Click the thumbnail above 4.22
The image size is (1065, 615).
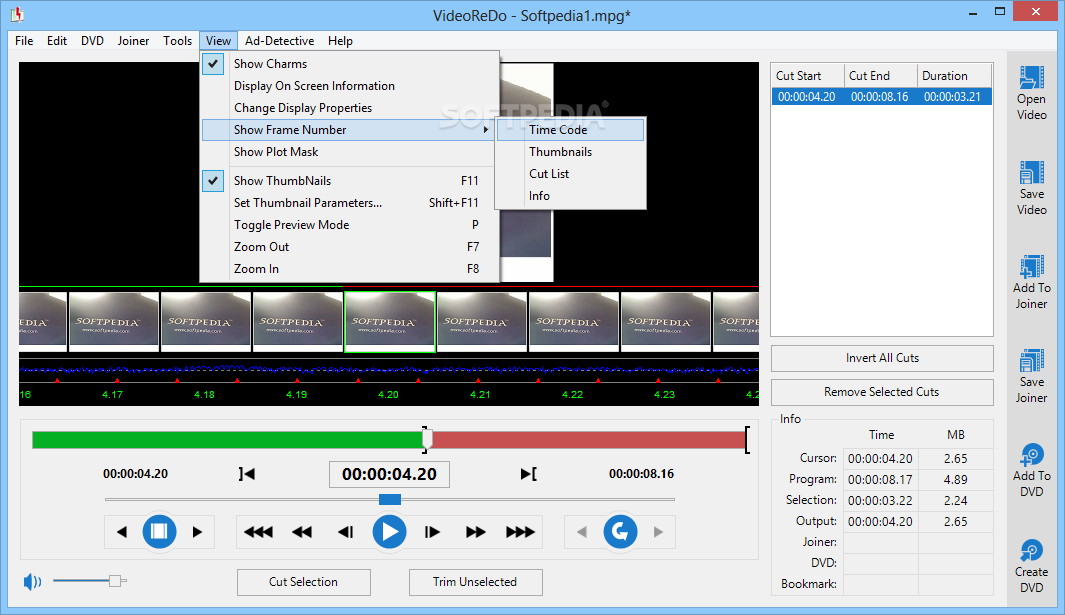[x=574, y=322]
